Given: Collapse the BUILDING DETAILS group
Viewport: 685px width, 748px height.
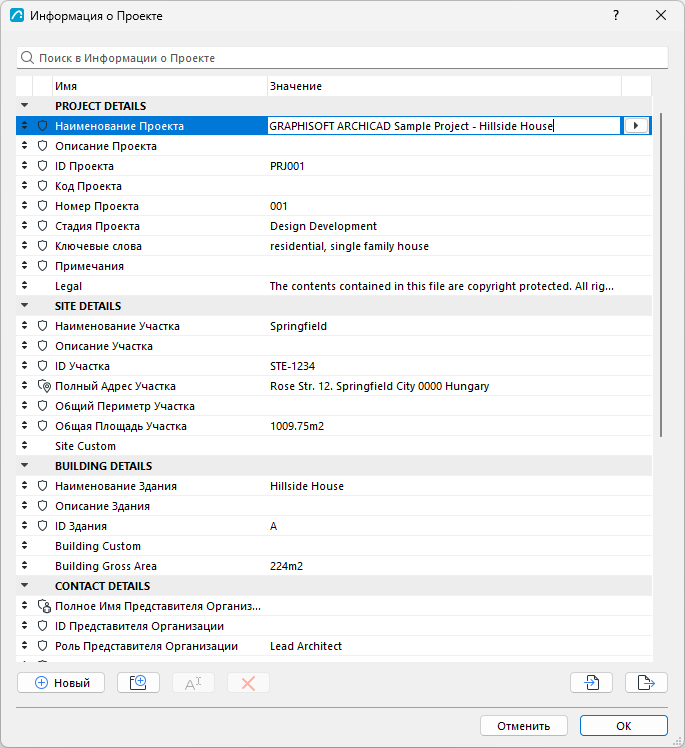Looking at the screenshot, I should click(25, 466).
